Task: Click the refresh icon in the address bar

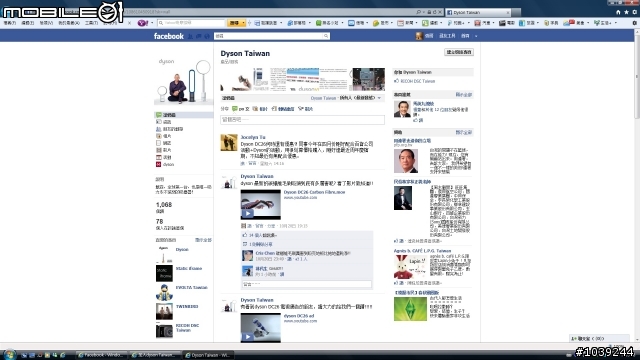Action: 434,12
